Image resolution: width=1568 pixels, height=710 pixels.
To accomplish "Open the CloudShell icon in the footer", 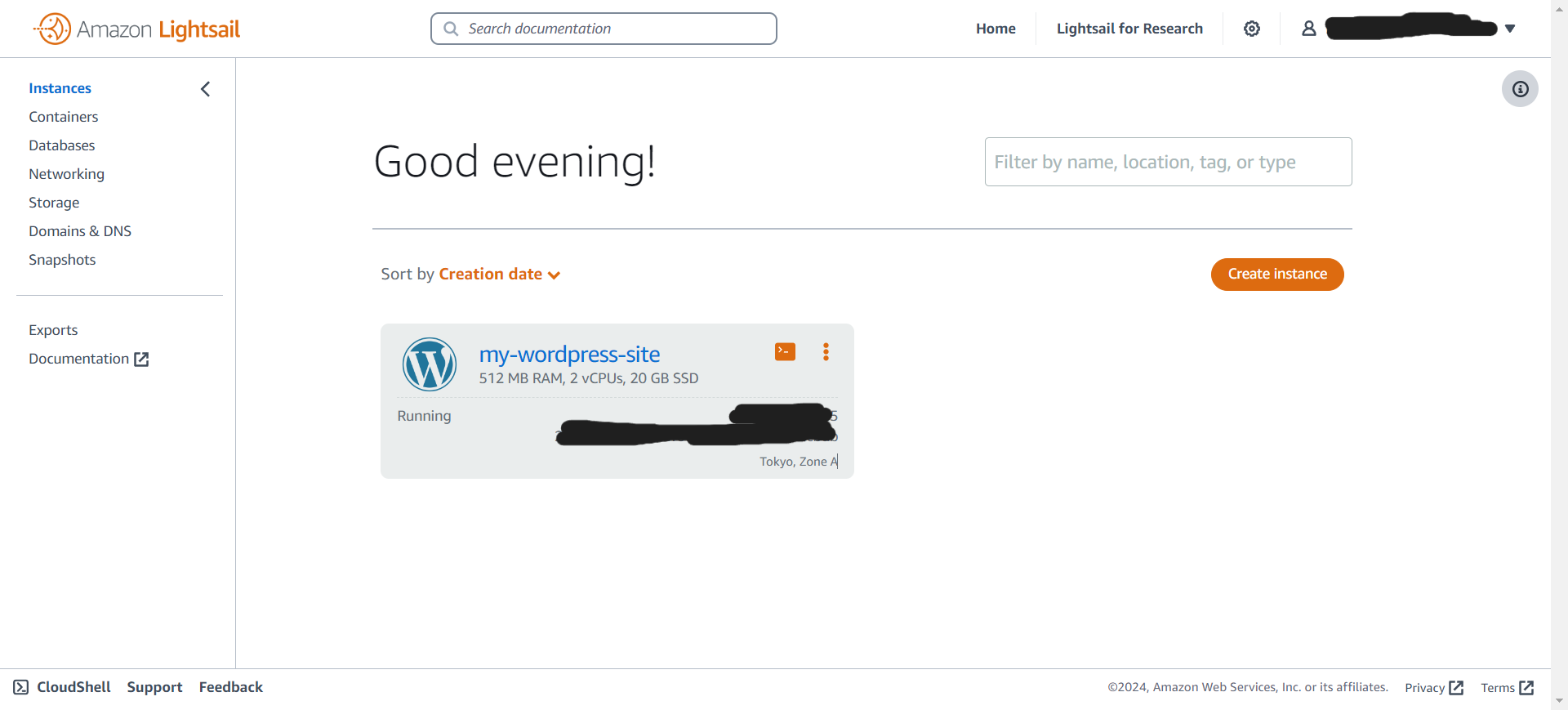I will (x=21, y=687).
